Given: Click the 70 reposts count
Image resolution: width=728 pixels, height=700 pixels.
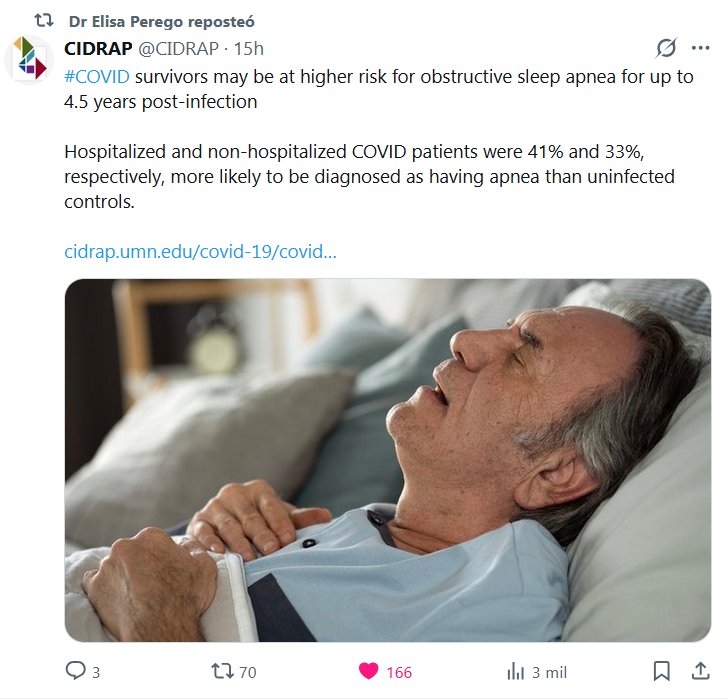Looking at the screenshot, I should [x=247, y=672].
